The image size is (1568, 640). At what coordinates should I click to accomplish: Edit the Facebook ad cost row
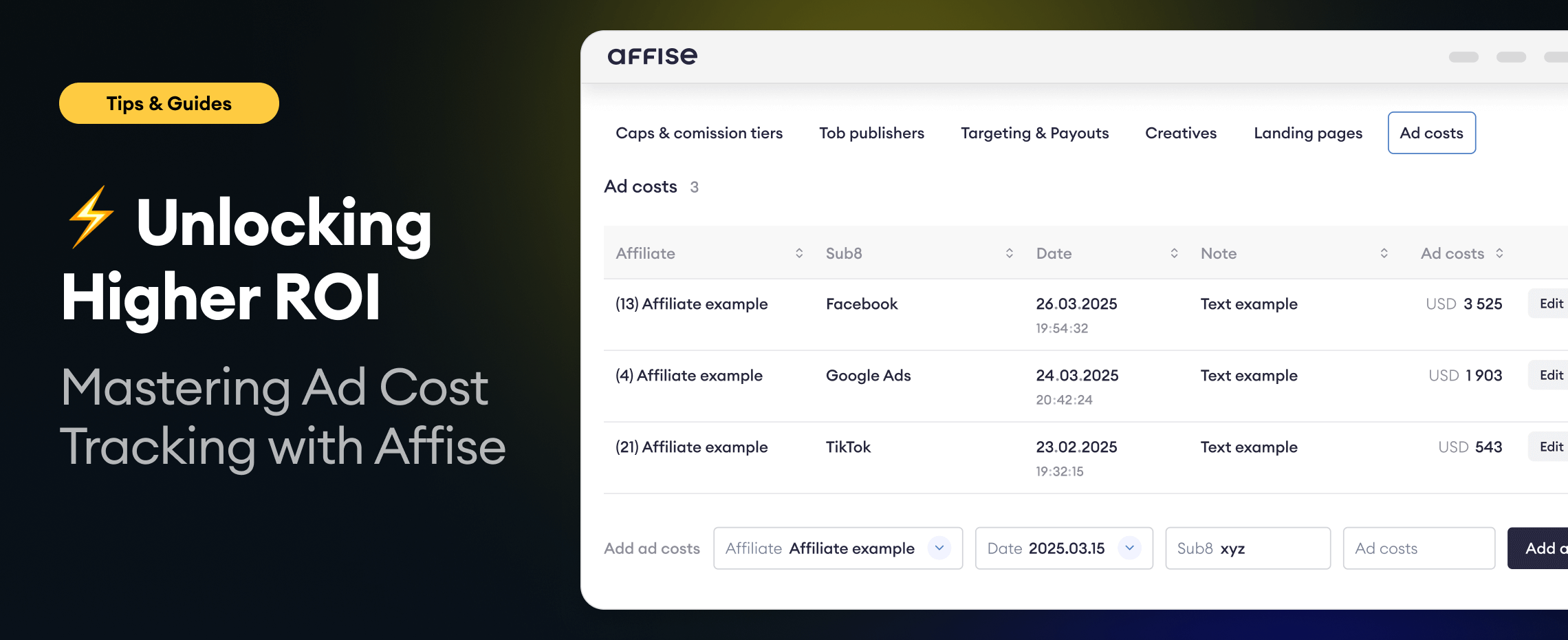(1550, 303)
